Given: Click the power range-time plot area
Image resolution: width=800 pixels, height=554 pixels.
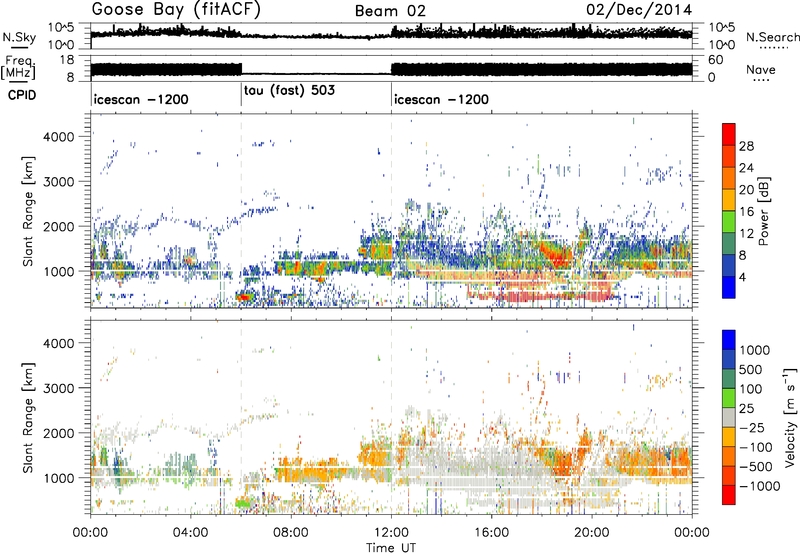Looking at the screenshot, I should [391, 210].
